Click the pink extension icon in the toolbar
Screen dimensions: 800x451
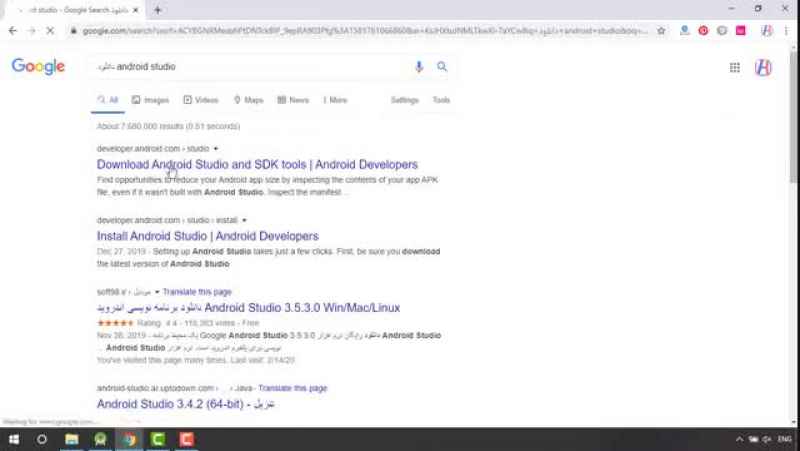[741, 31]
